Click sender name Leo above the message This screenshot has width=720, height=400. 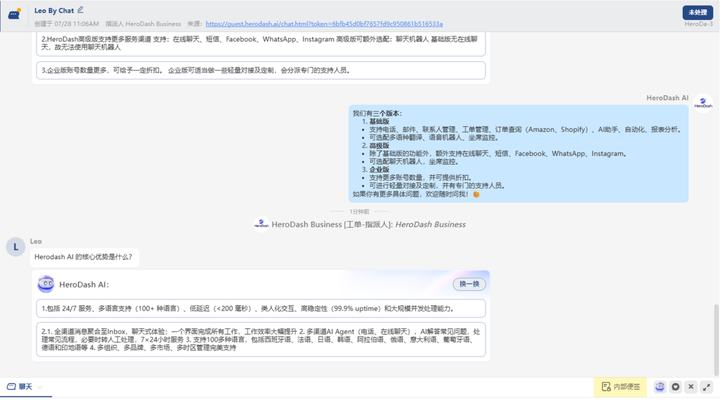36,241
